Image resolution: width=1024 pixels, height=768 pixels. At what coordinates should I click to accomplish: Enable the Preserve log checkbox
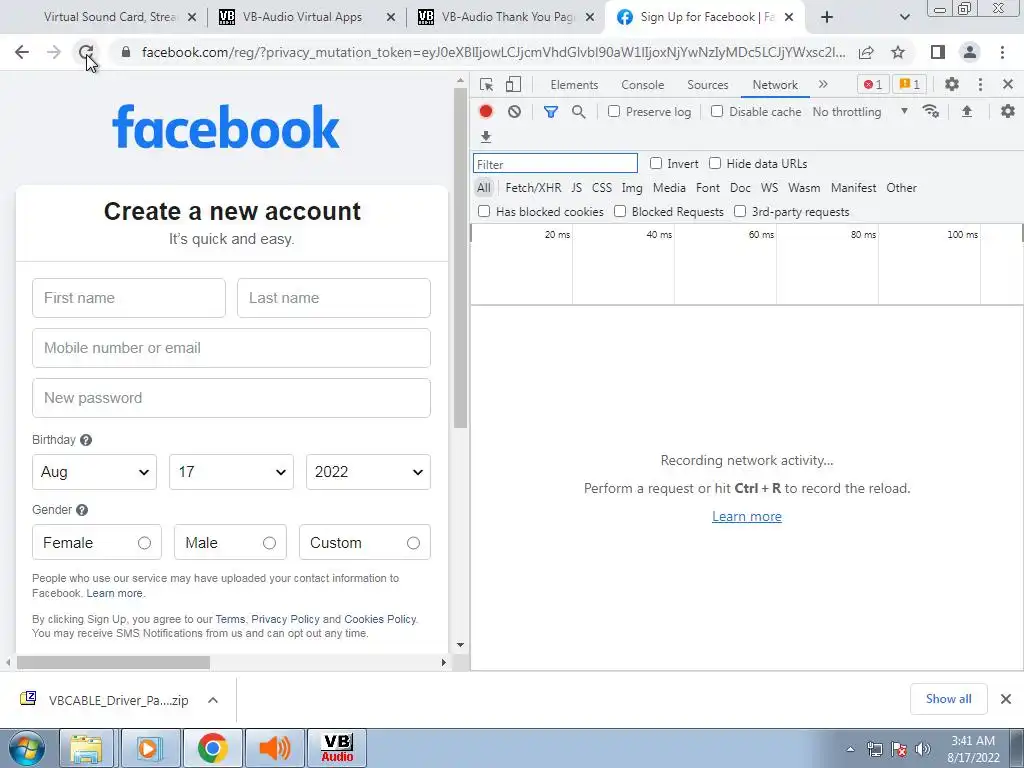pos(614,112)
